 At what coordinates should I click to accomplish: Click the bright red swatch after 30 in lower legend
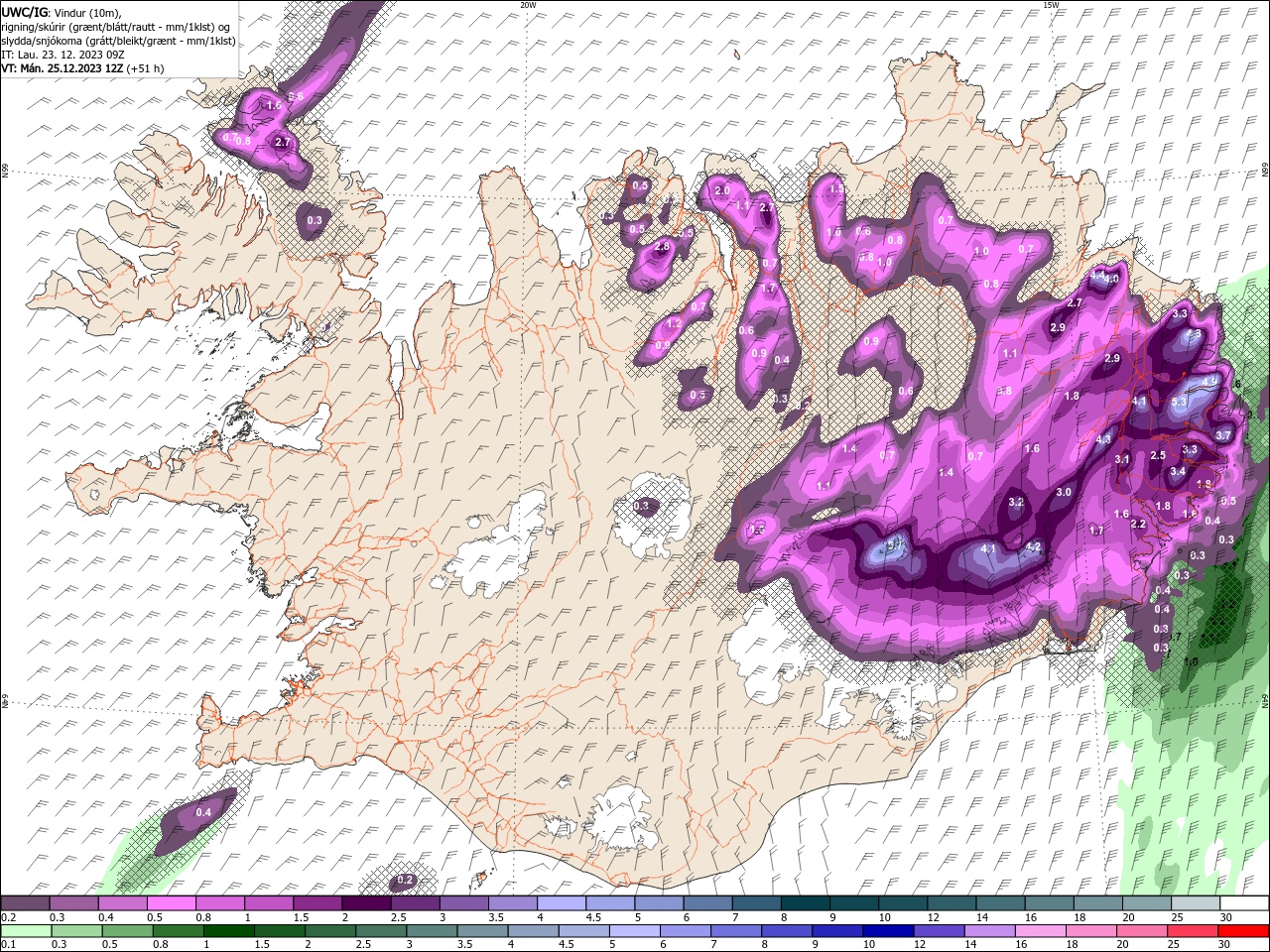click(1244, 930)
